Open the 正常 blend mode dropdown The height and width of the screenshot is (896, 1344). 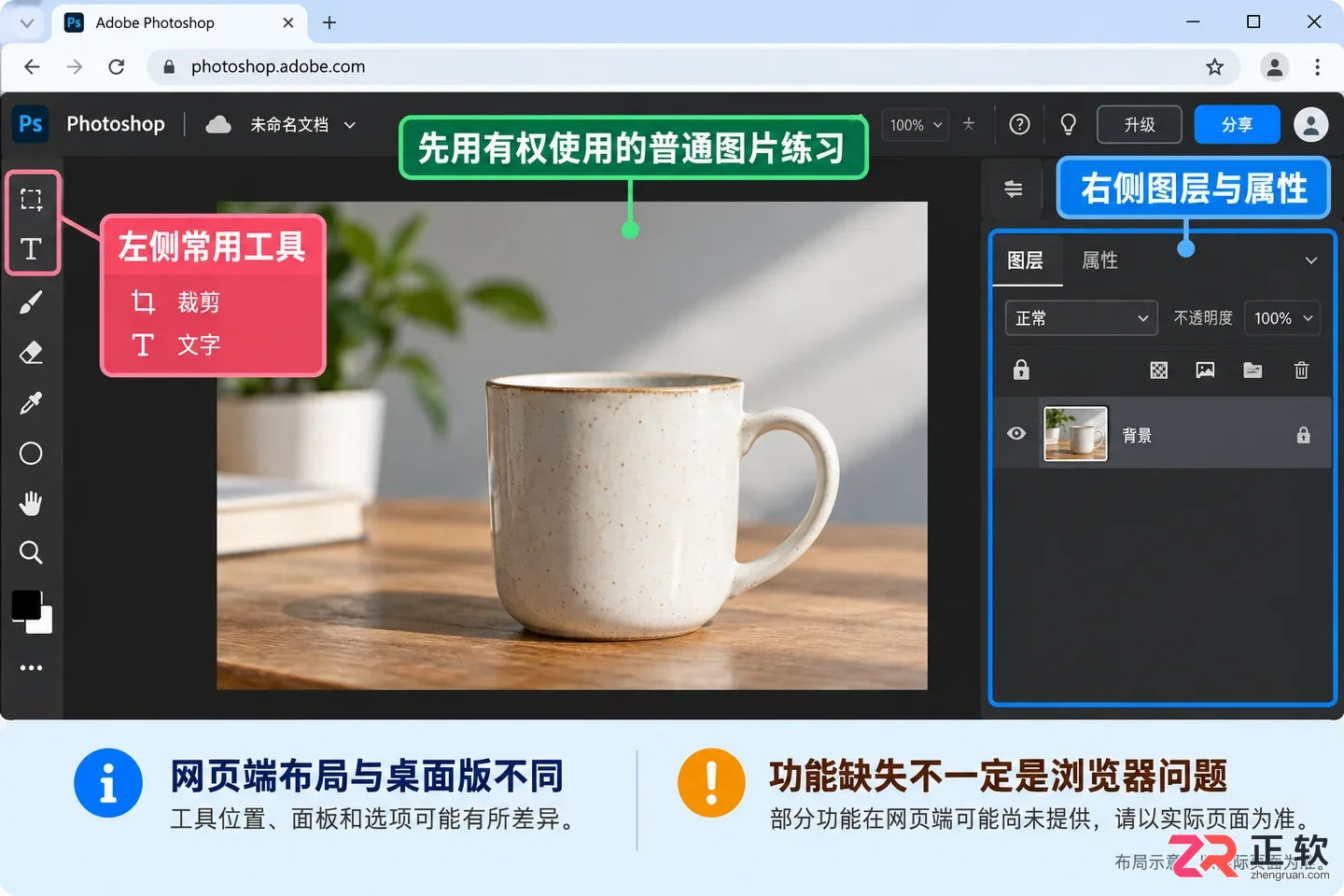coord(1081,318)
